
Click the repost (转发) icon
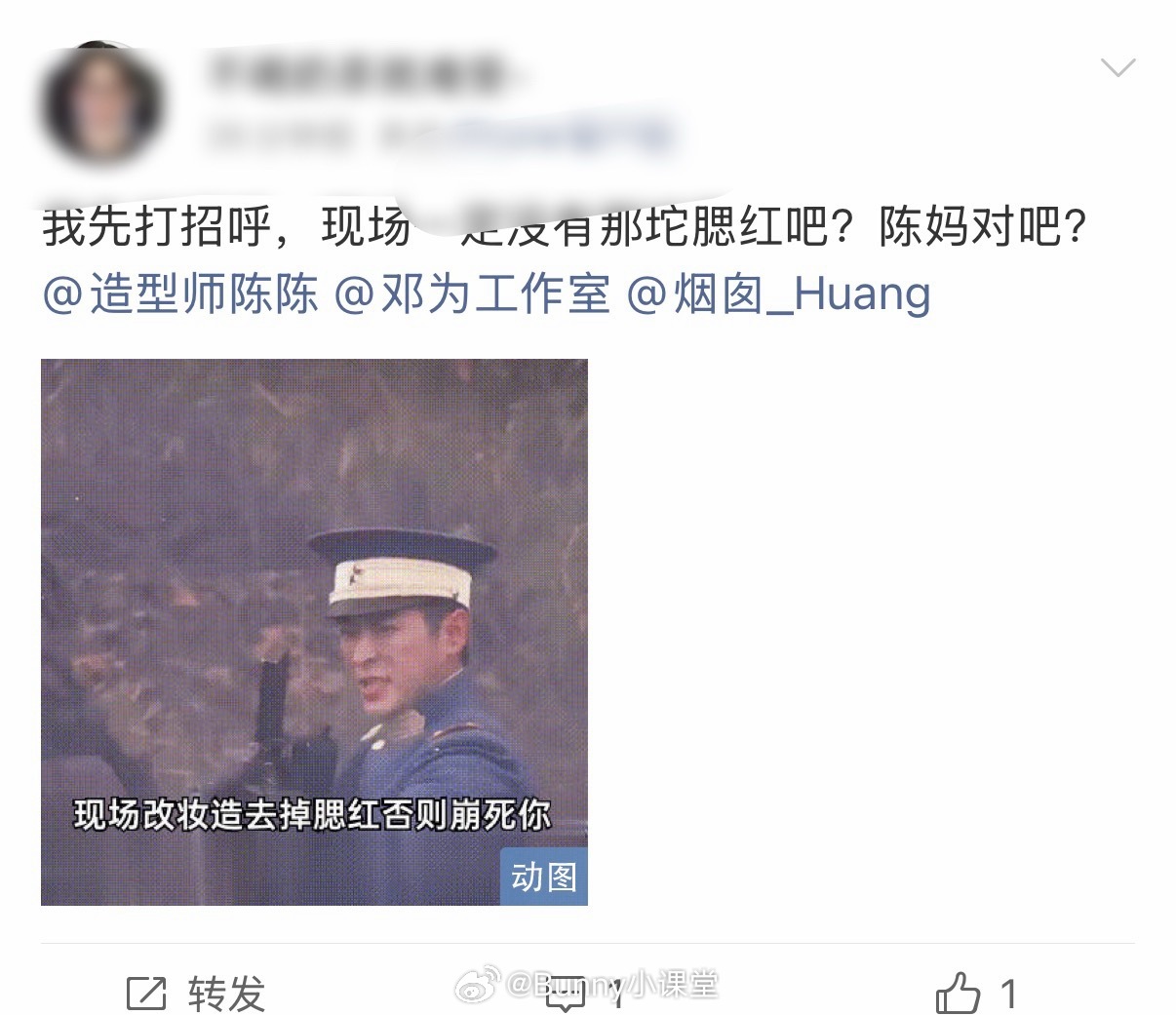click(x=146, y=994)
